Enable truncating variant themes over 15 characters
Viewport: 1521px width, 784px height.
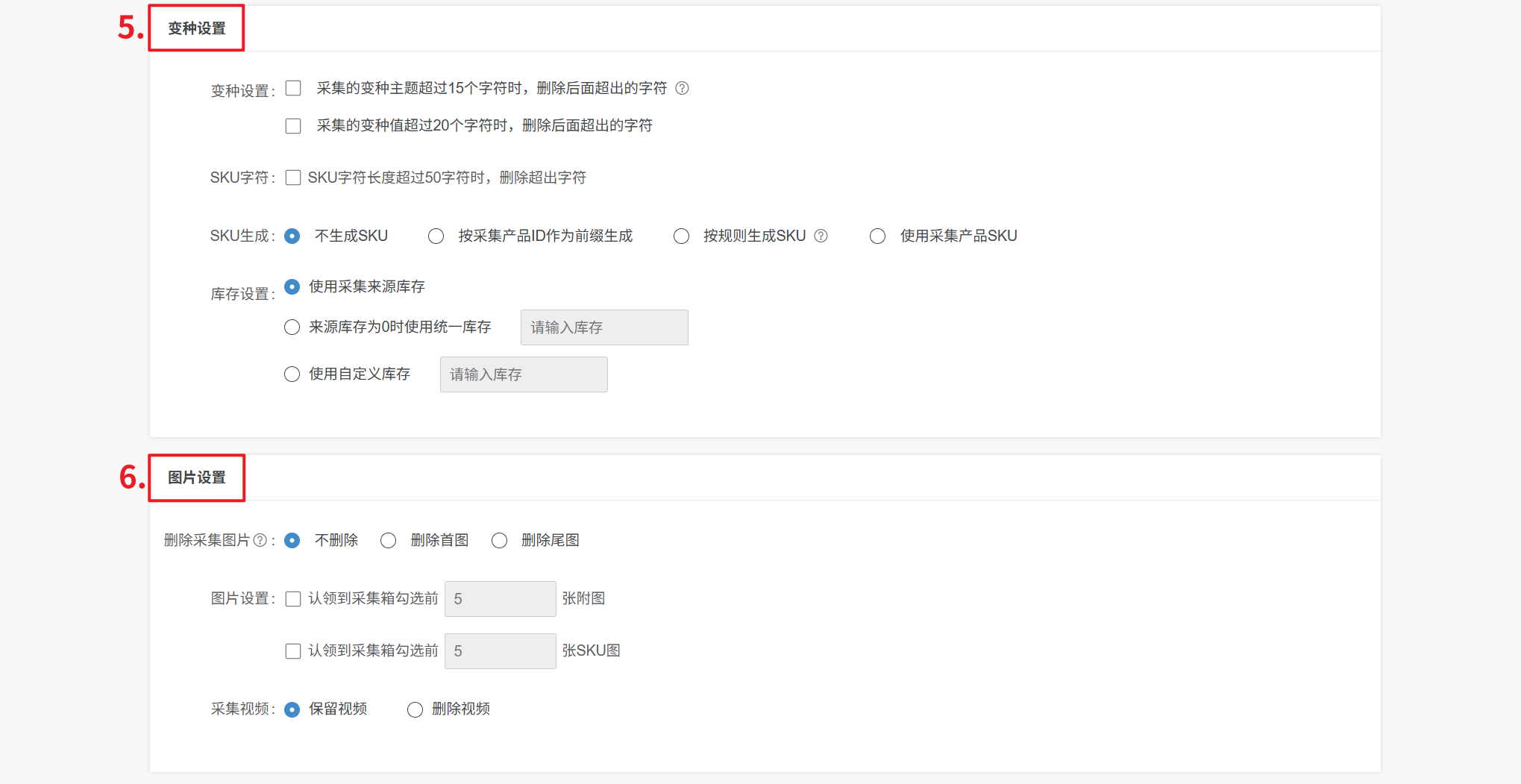tap(293, 89)
